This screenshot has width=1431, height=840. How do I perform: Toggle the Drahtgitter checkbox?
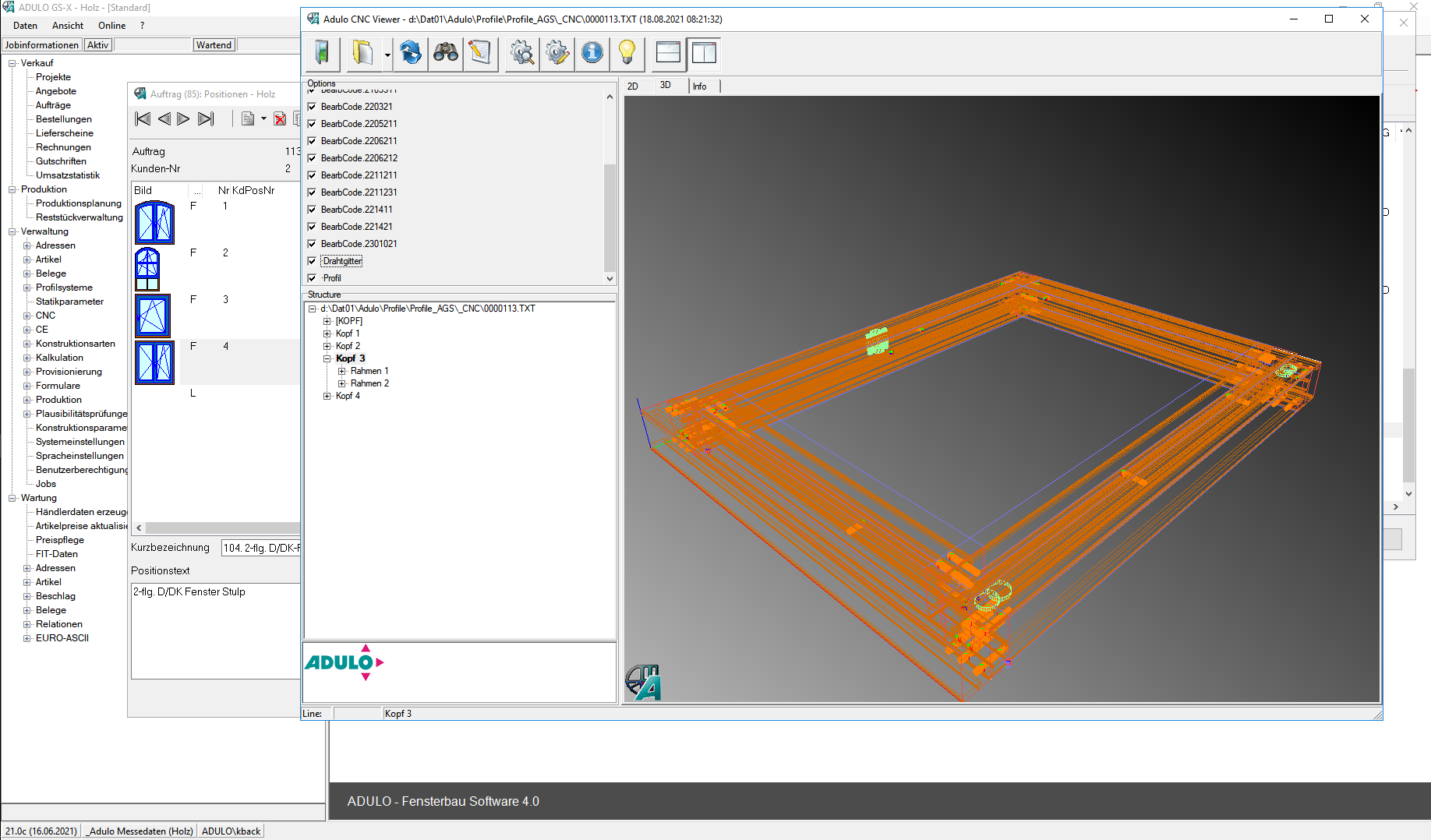click(312, 261)
